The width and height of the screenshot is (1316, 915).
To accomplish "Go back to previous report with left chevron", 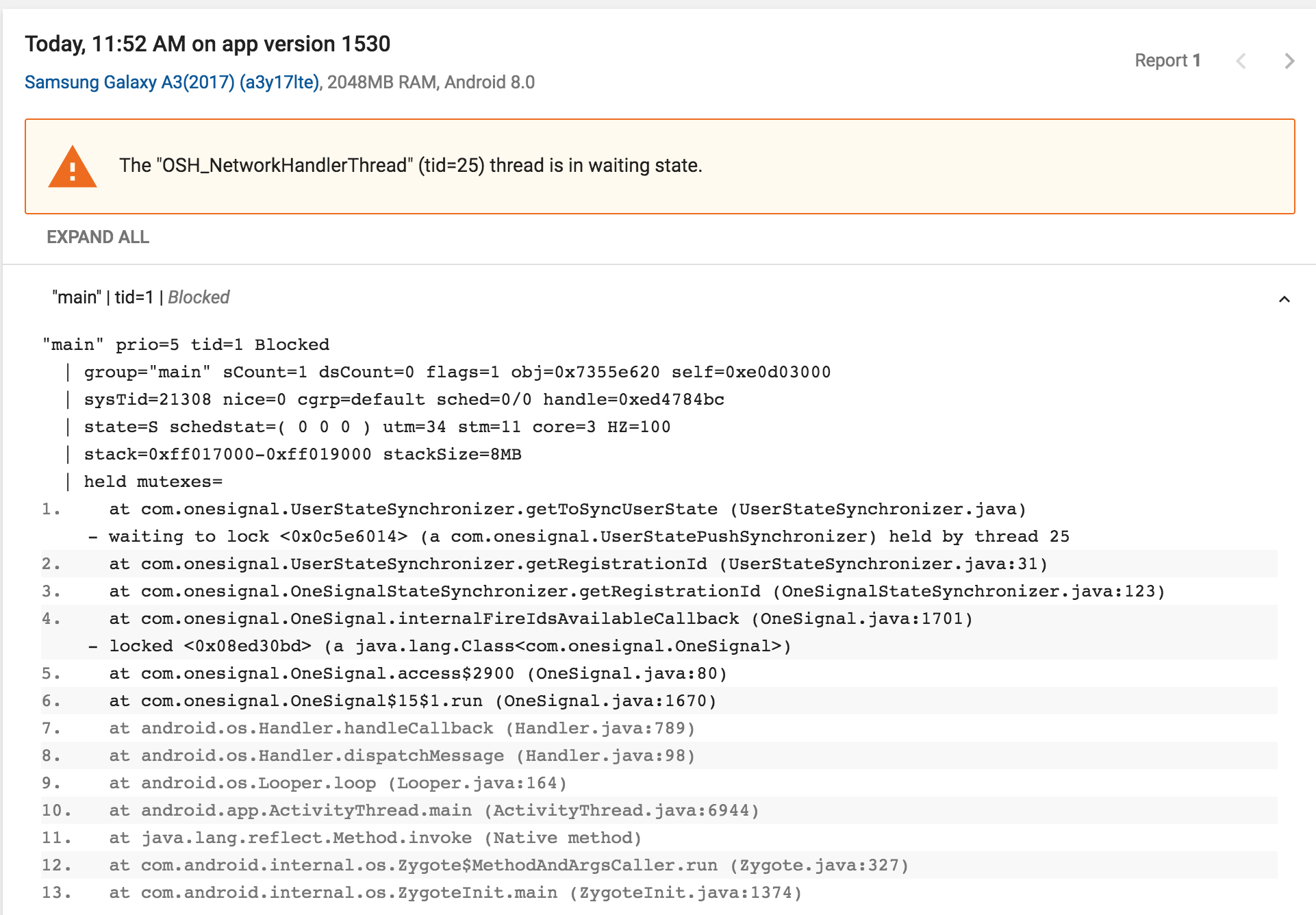I will [1241, 61].
